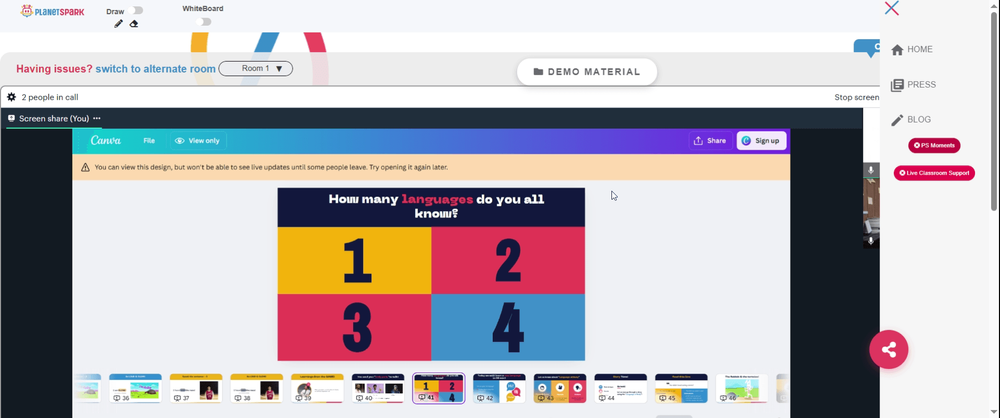Select slide 37 thumbnail
The height and width of the screenshot is (418, 1000).
coord(196,389)
